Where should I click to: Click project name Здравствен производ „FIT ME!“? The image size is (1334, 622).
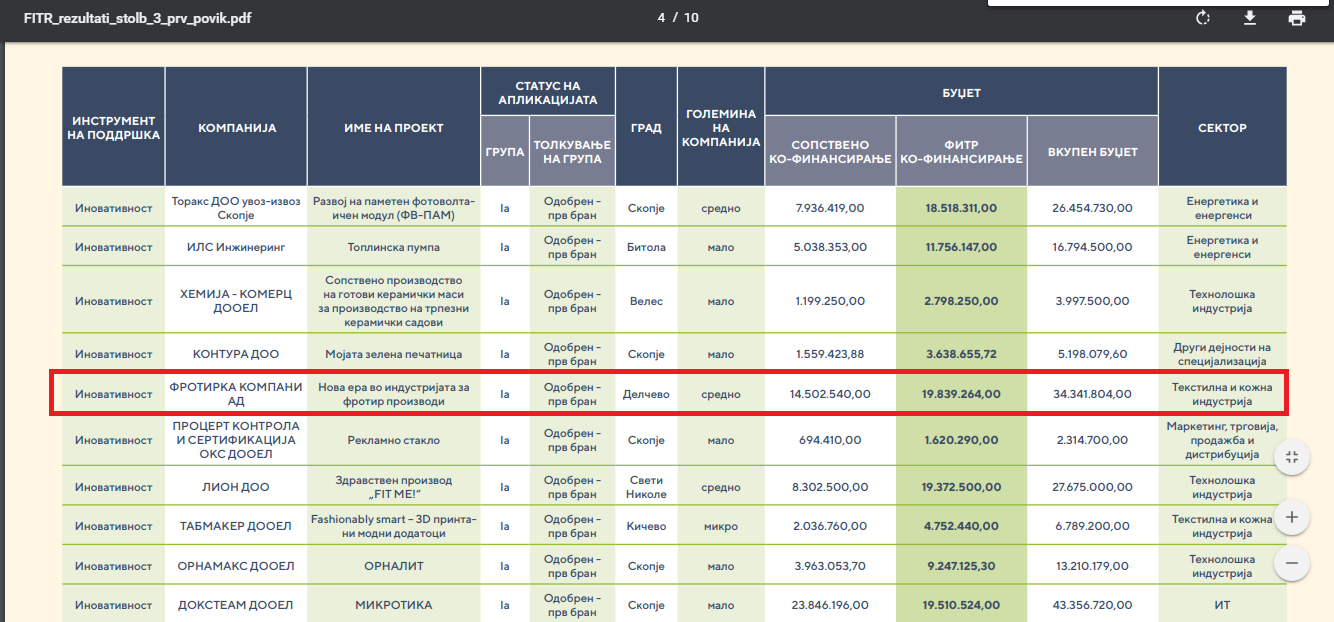point(394,487)
